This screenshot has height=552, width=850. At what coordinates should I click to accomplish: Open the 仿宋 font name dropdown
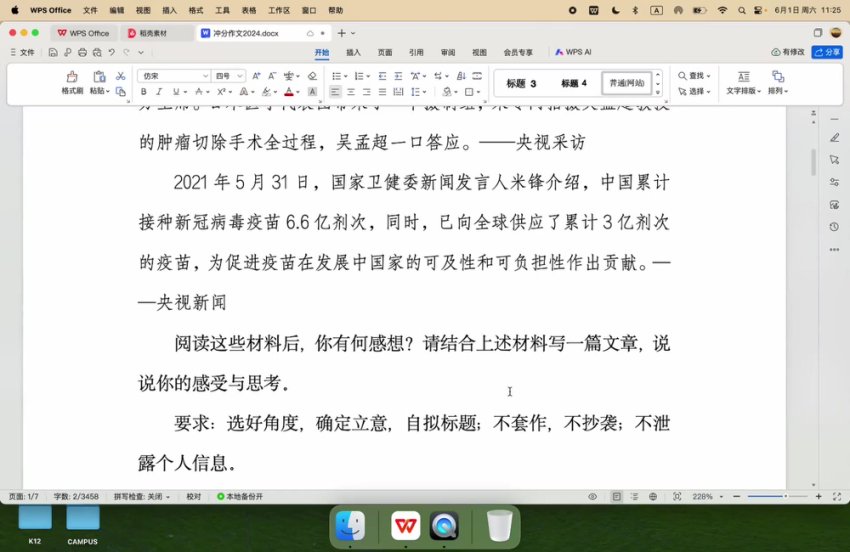174,76
